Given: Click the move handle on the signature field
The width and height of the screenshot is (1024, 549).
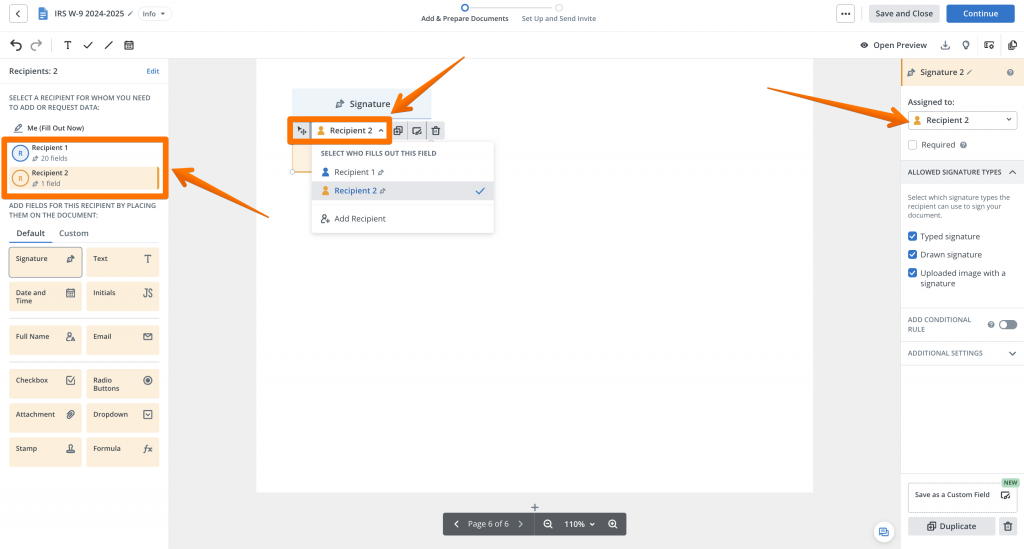Looking at the screenshot, I should click(x=301, y=131).
